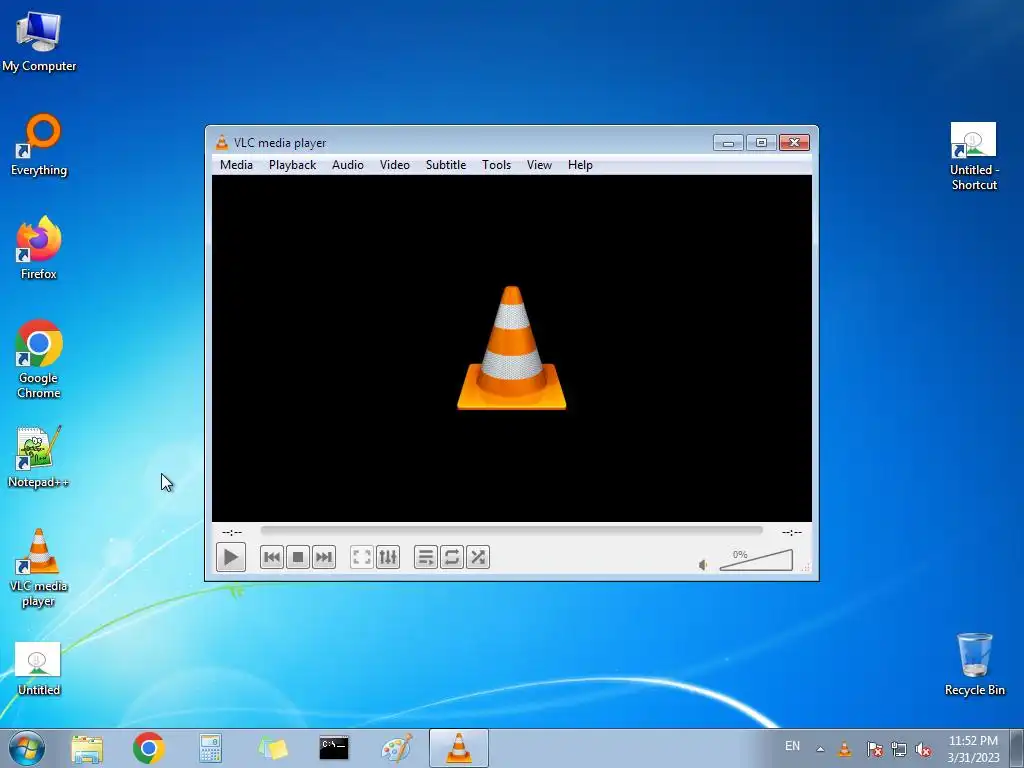
Task: Set volume on the triangular volume slider
Action: click(756, 560)
